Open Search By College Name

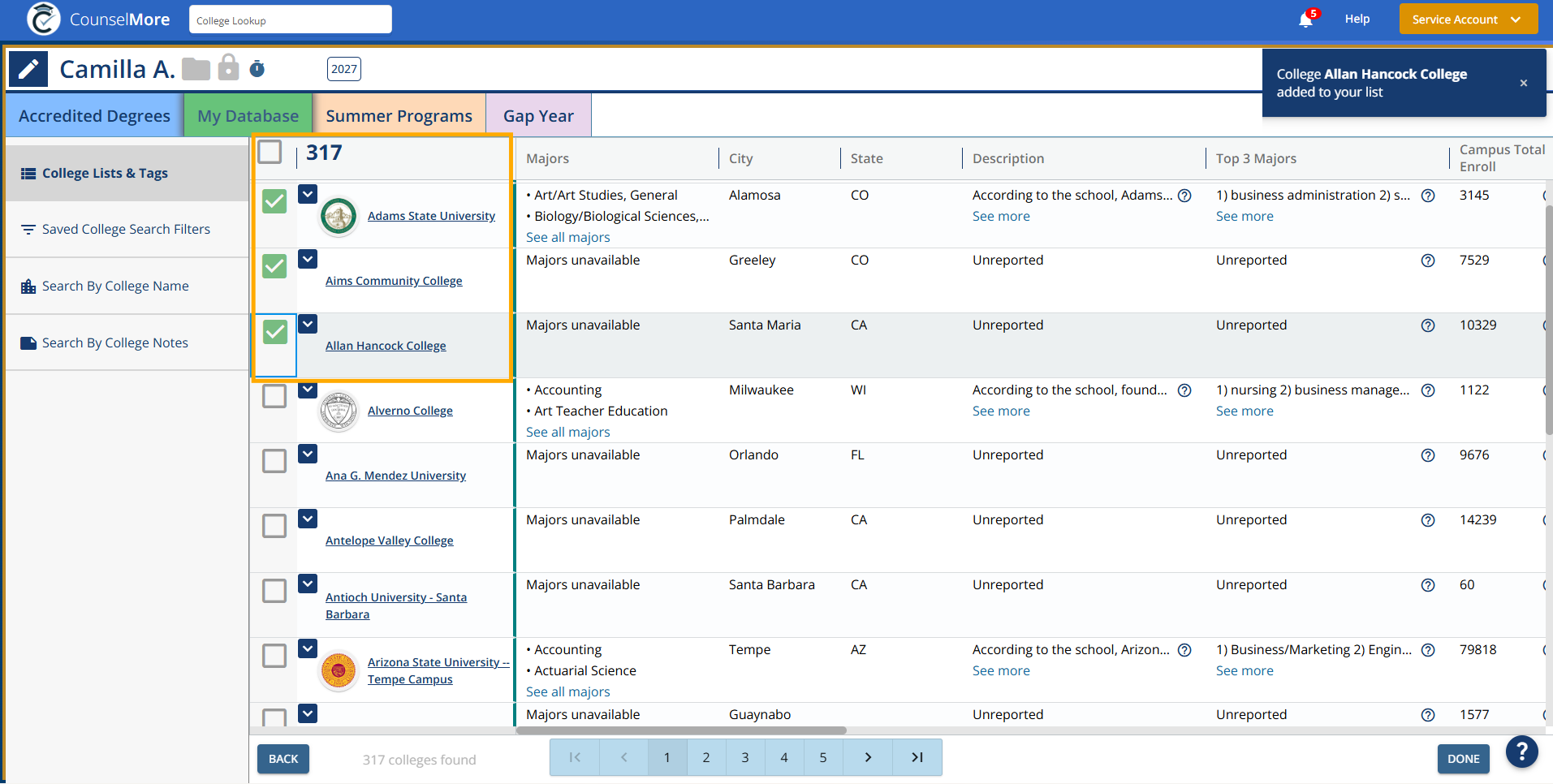(x=127, y=286)
